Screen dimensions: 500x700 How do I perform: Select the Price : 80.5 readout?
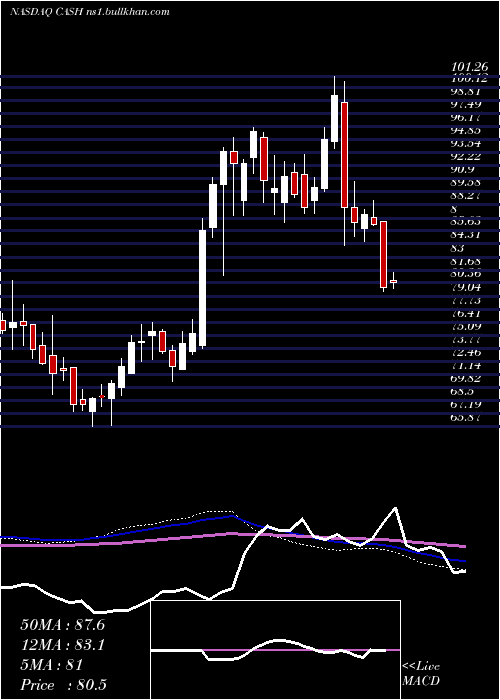(x=63, y=685)
